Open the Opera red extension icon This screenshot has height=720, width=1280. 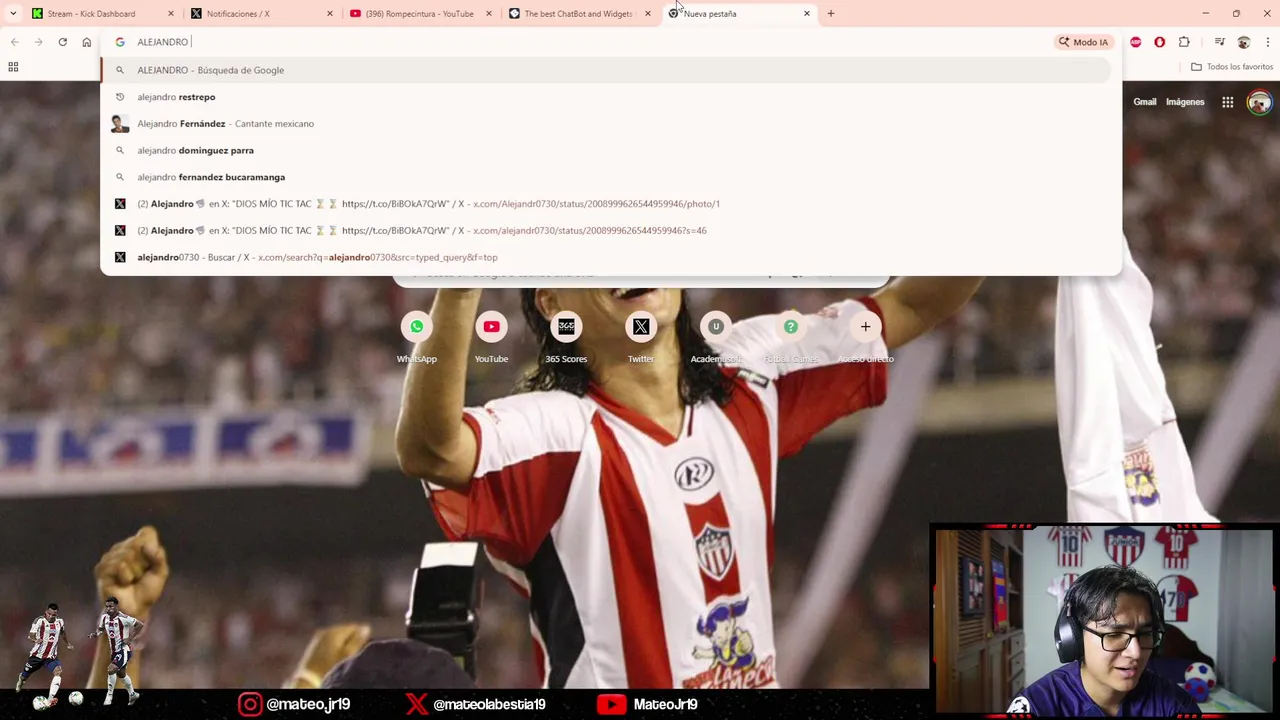pos(1160,42)
